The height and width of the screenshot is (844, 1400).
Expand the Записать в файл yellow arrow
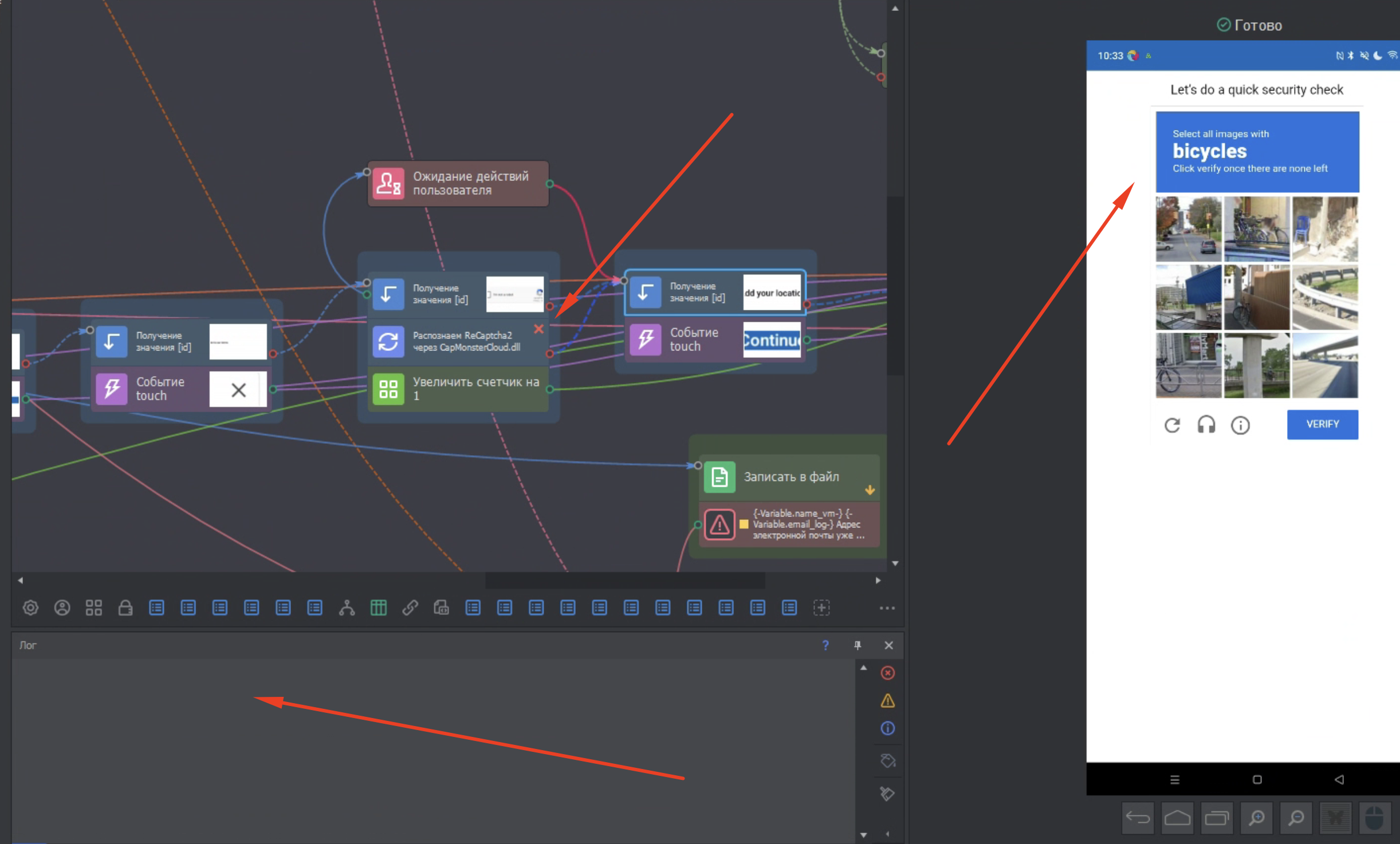pyautogui.click(x=870, y=490)
